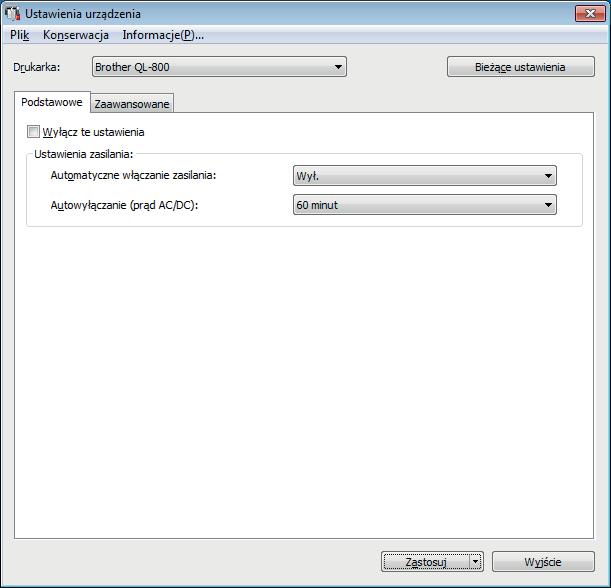Click the Bieżące ustawienia button
This screenshot has width=611, height=588.
[521, 67]
